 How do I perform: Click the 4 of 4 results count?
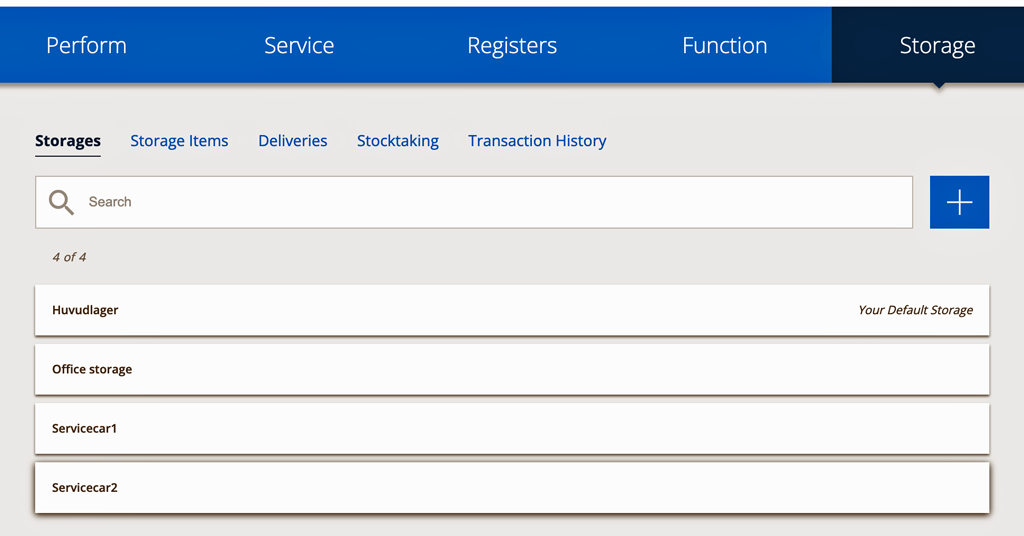pyautogui.click(x=69, y=257)
